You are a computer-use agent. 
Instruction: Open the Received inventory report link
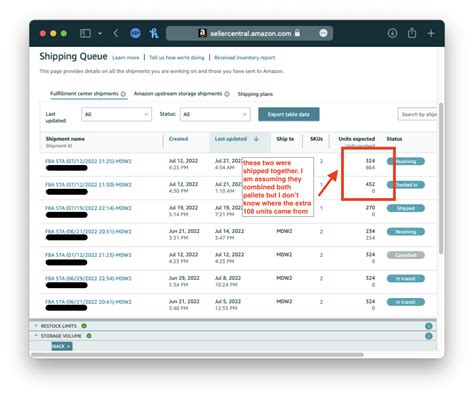click(245, 58)
